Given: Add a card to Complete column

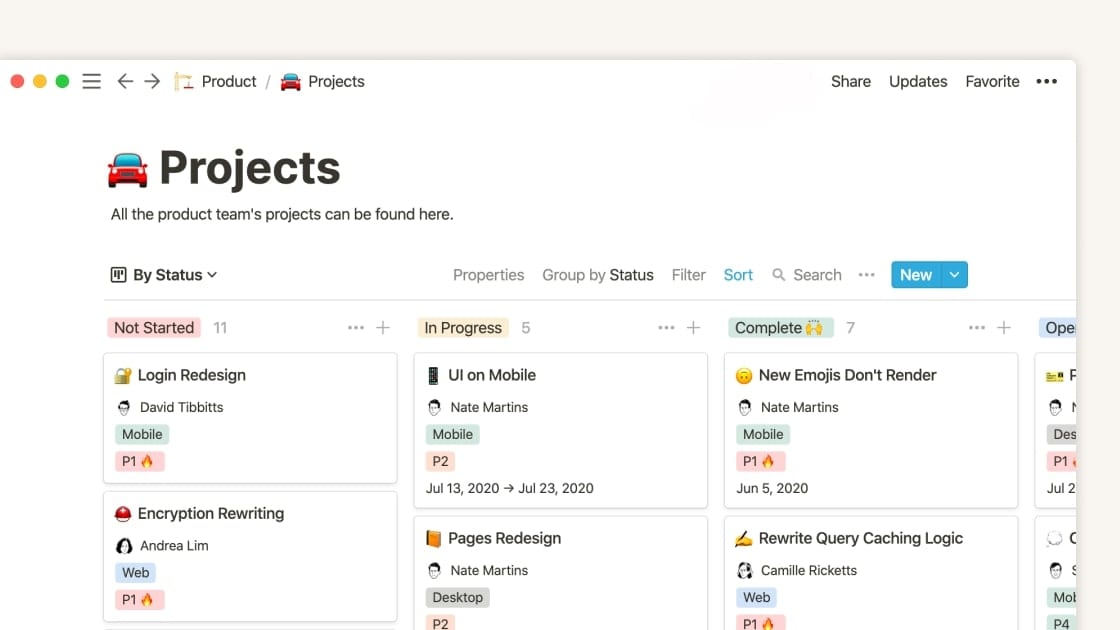Looking at the screenshot, I should (x=1004, y=328).
